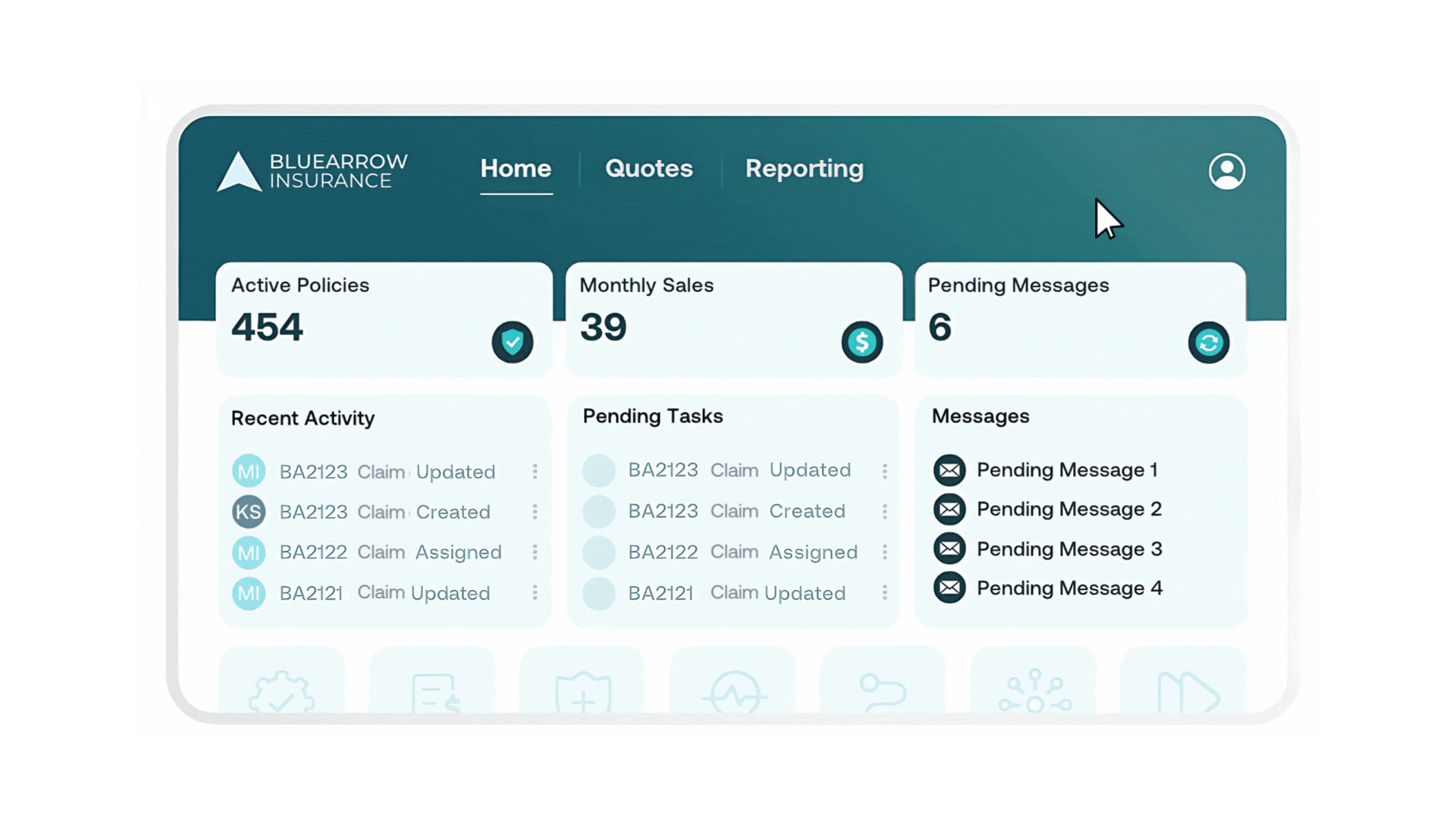Open envelope icon for Pending Message 1
Viewport: 1456px width, 819px height.
949,470
